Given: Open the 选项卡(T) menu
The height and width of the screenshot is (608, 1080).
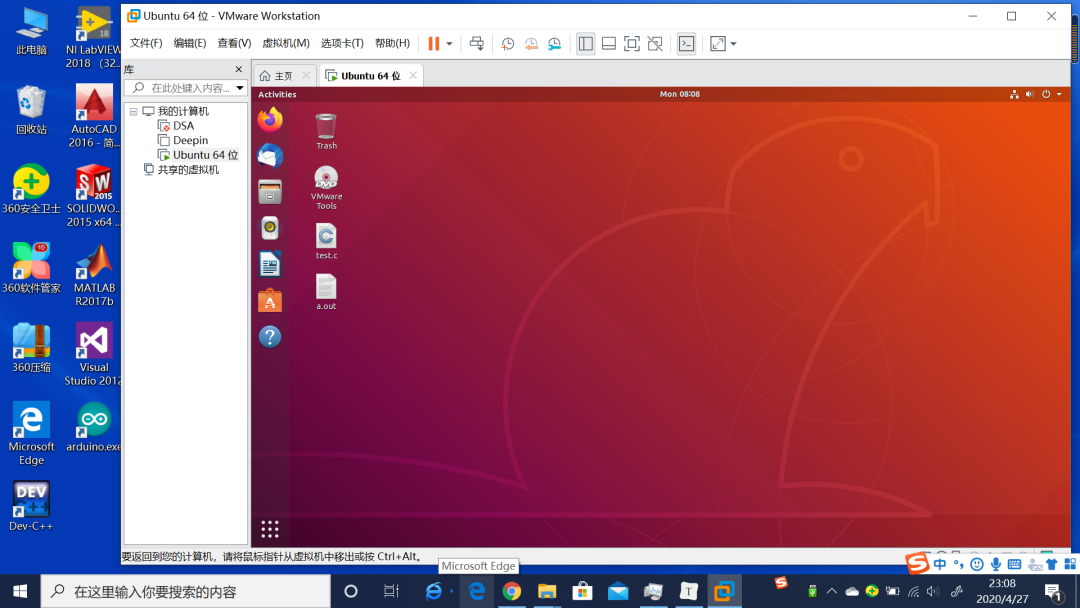Looking at the screenshot, I should [342, 43].
